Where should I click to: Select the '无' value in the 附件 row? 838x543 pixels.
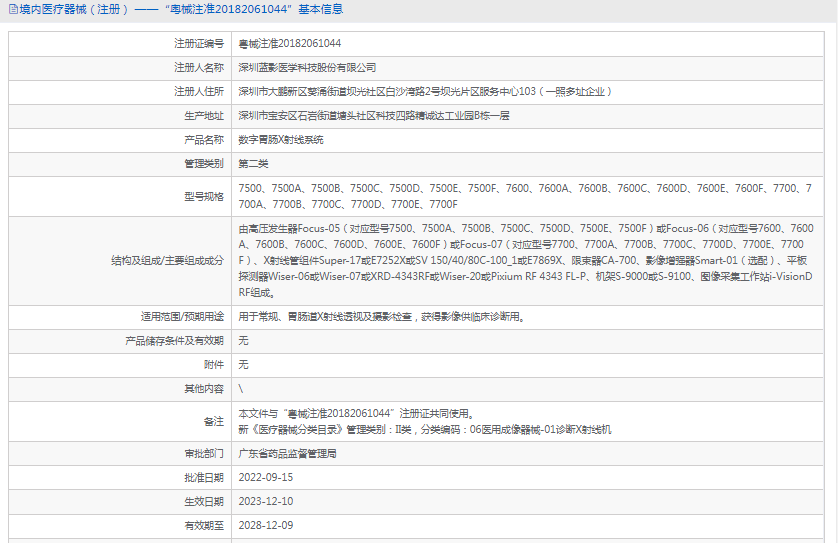[243, 365]
